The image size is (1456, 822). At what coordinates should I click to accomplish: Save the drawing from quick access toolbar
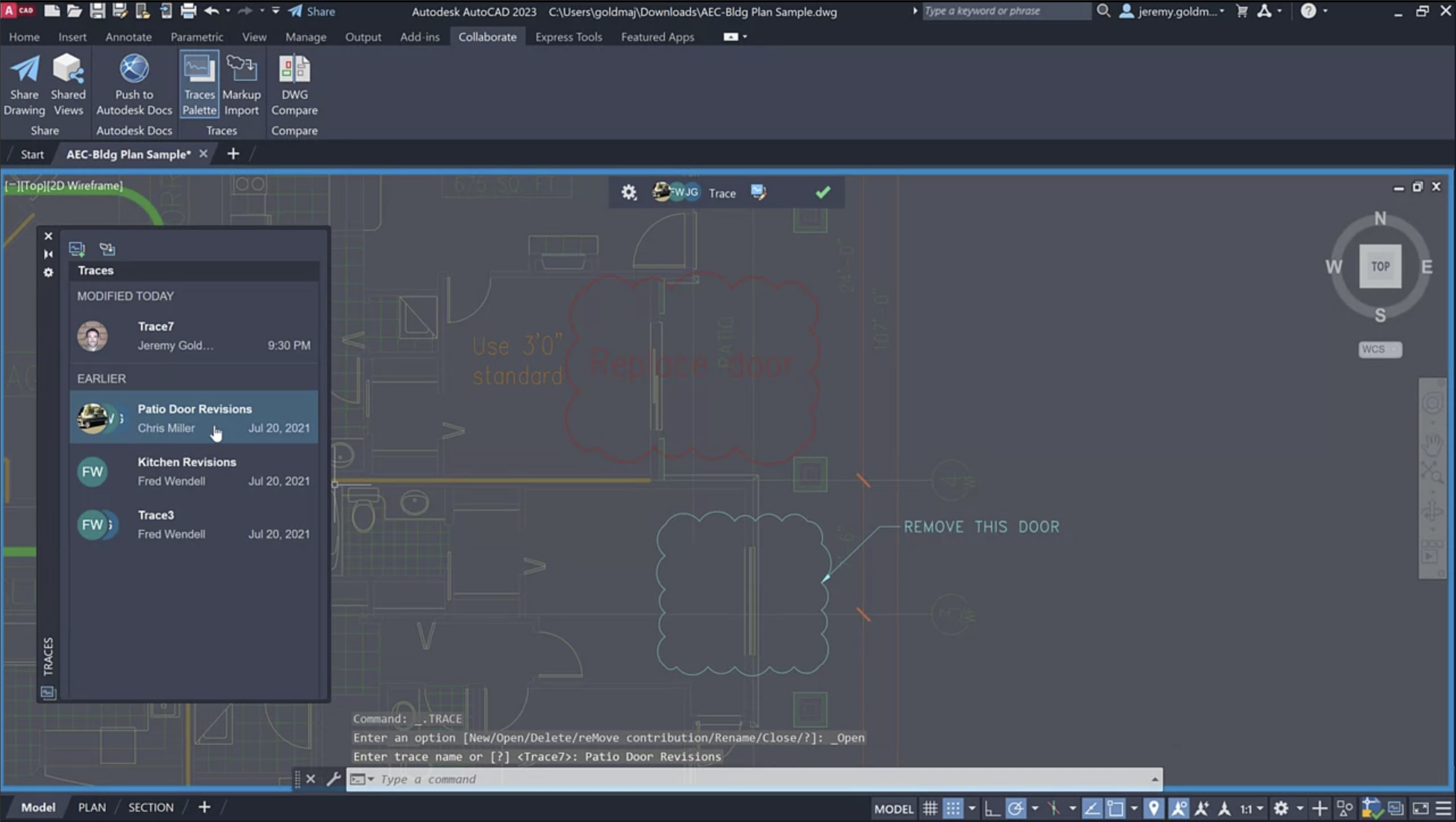(97, 11)
